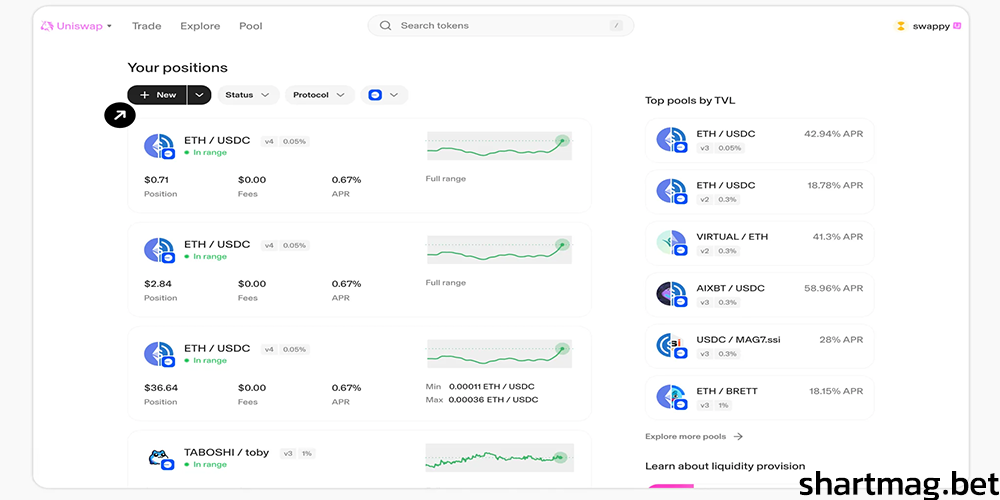Click the ETH / BRETT pool icon
The height and width of the screenshot is (500, 1000).
coord(671,397)
